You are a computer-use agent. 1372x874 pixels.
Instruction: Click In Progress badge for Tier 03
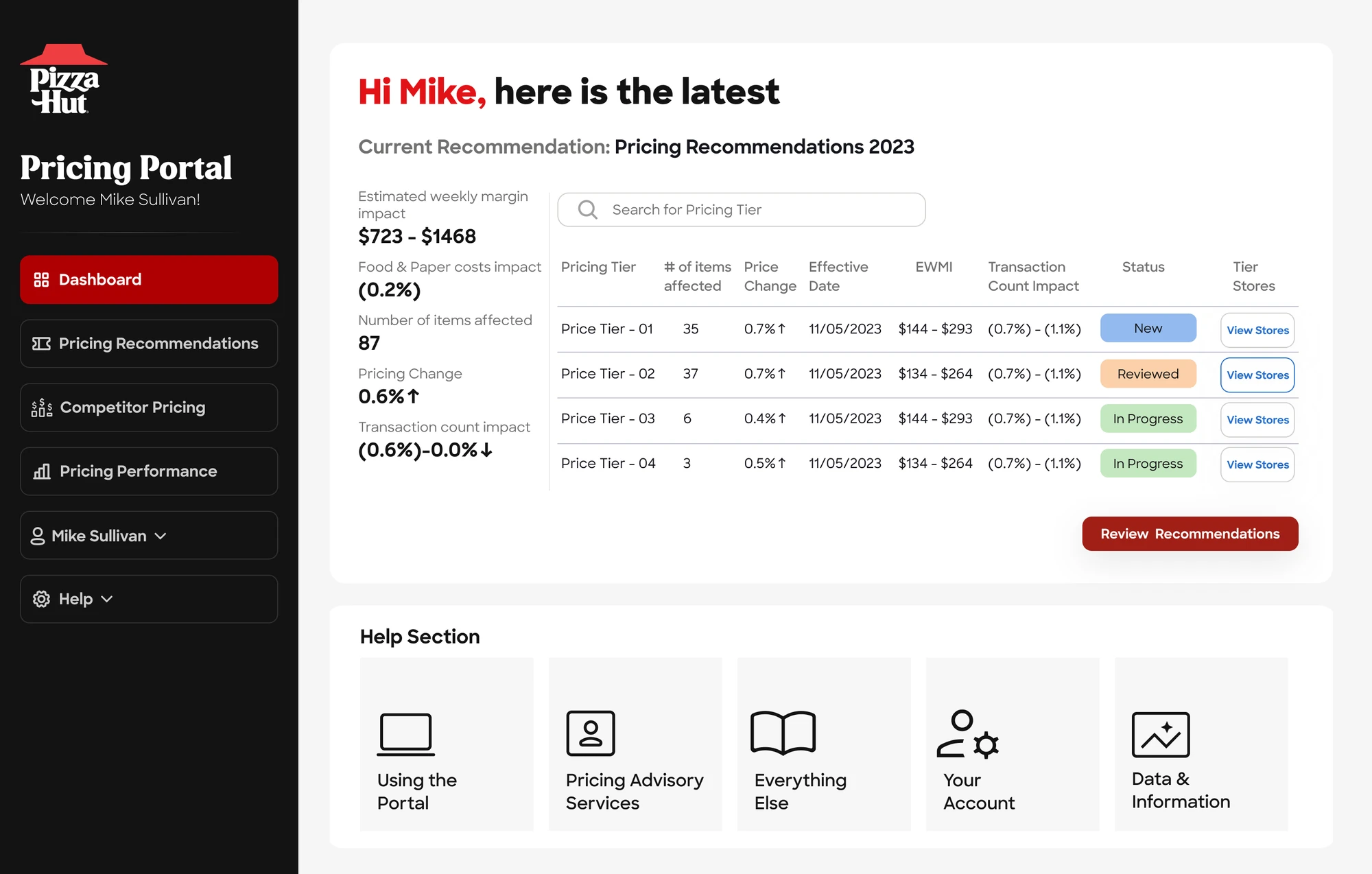1148,418
